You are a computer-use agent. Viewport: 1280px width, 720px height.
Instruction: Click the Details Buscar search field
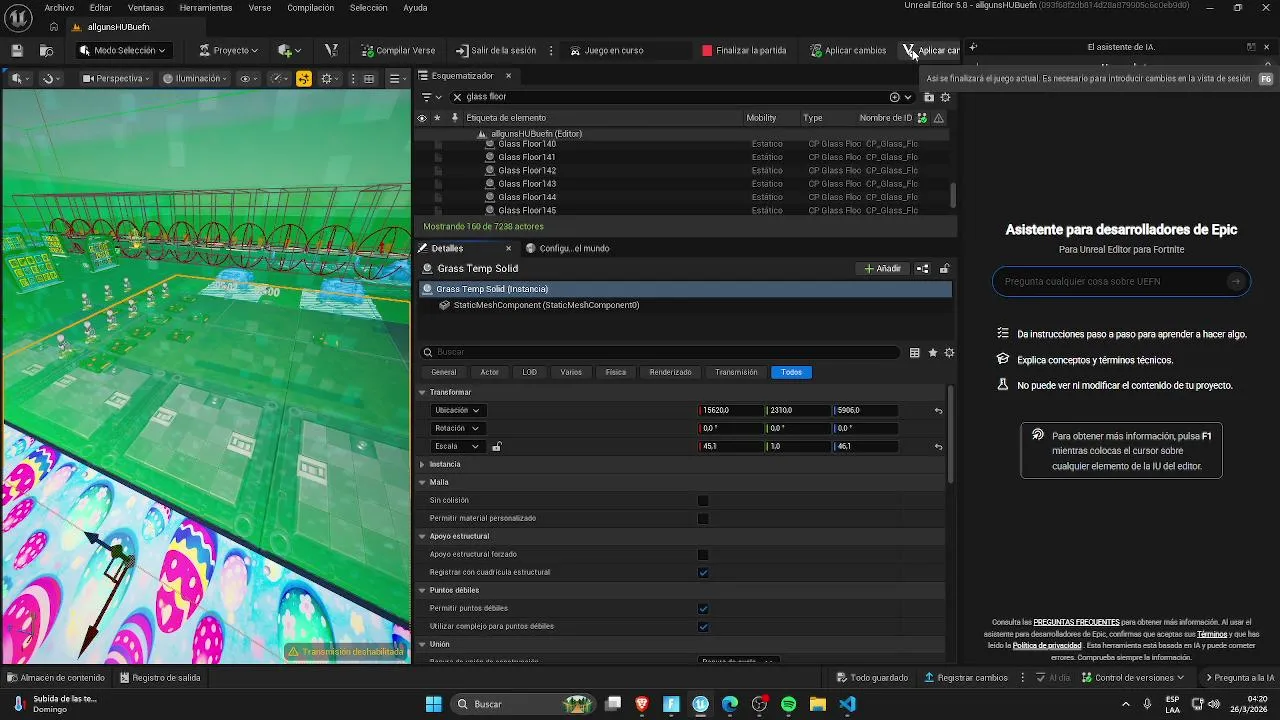pos(660,352)
